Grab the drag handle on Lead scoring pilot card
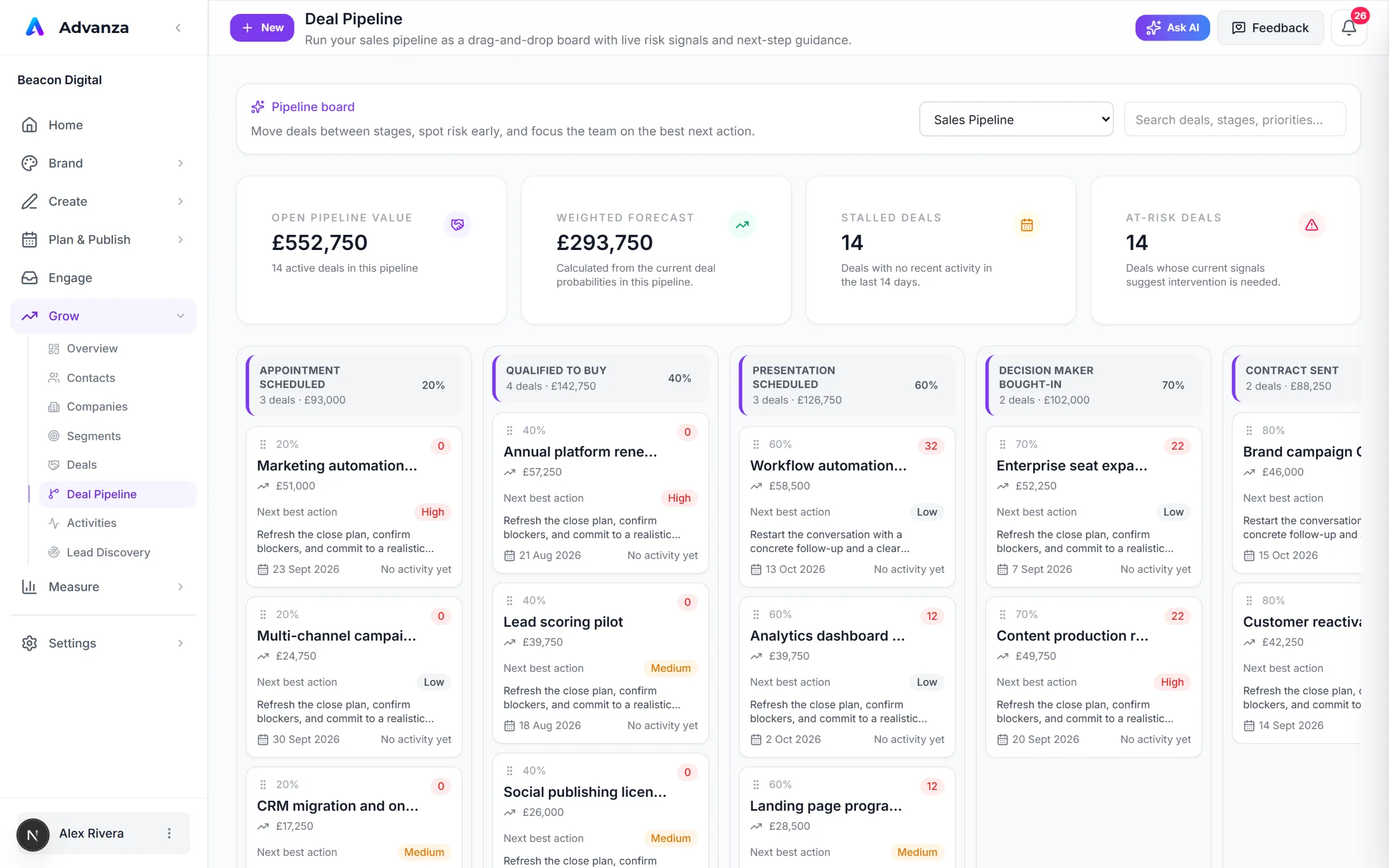Screen dimensions: 1389x868 (509, 601)
